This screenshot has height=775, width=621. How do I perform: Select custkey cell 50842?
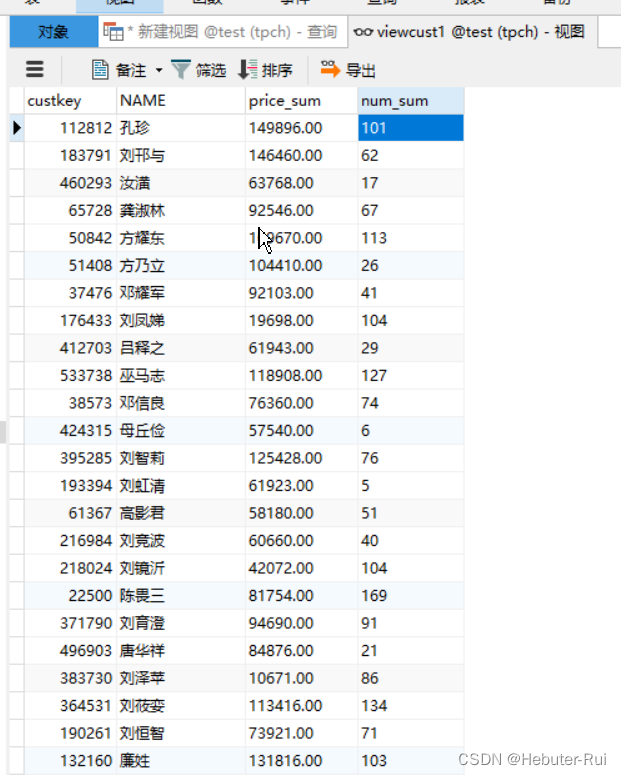(x=70, y=238)
